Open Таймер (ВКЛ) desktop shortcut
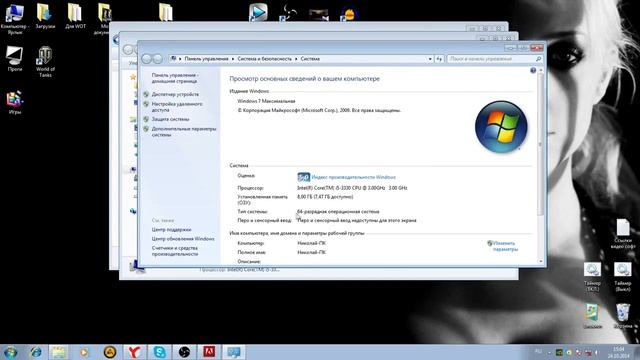Screen dimensions: 640x360 592,277
